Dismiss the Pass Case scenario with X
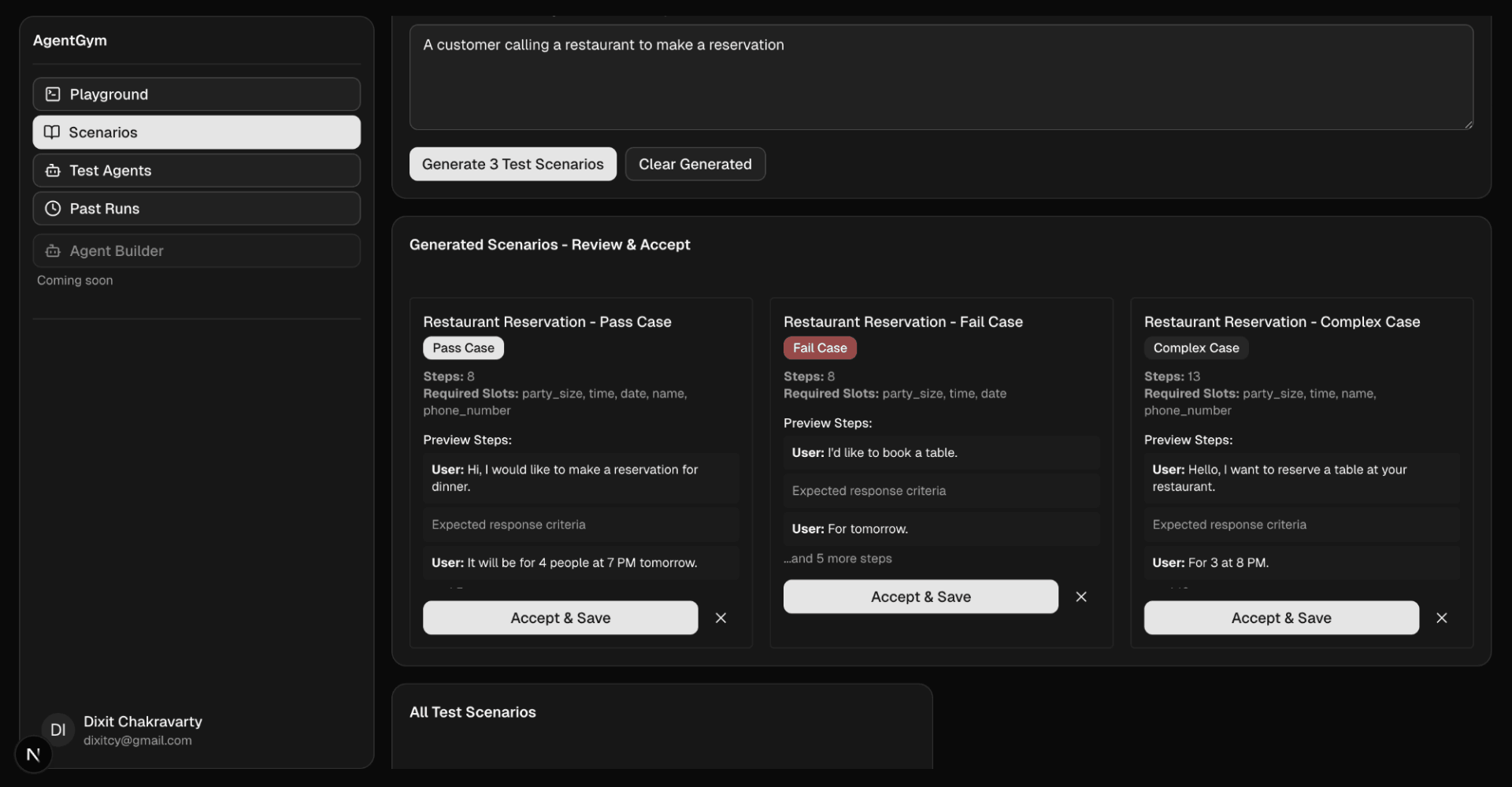Screen dimensions: 1512x787 (x=721, y=618)
